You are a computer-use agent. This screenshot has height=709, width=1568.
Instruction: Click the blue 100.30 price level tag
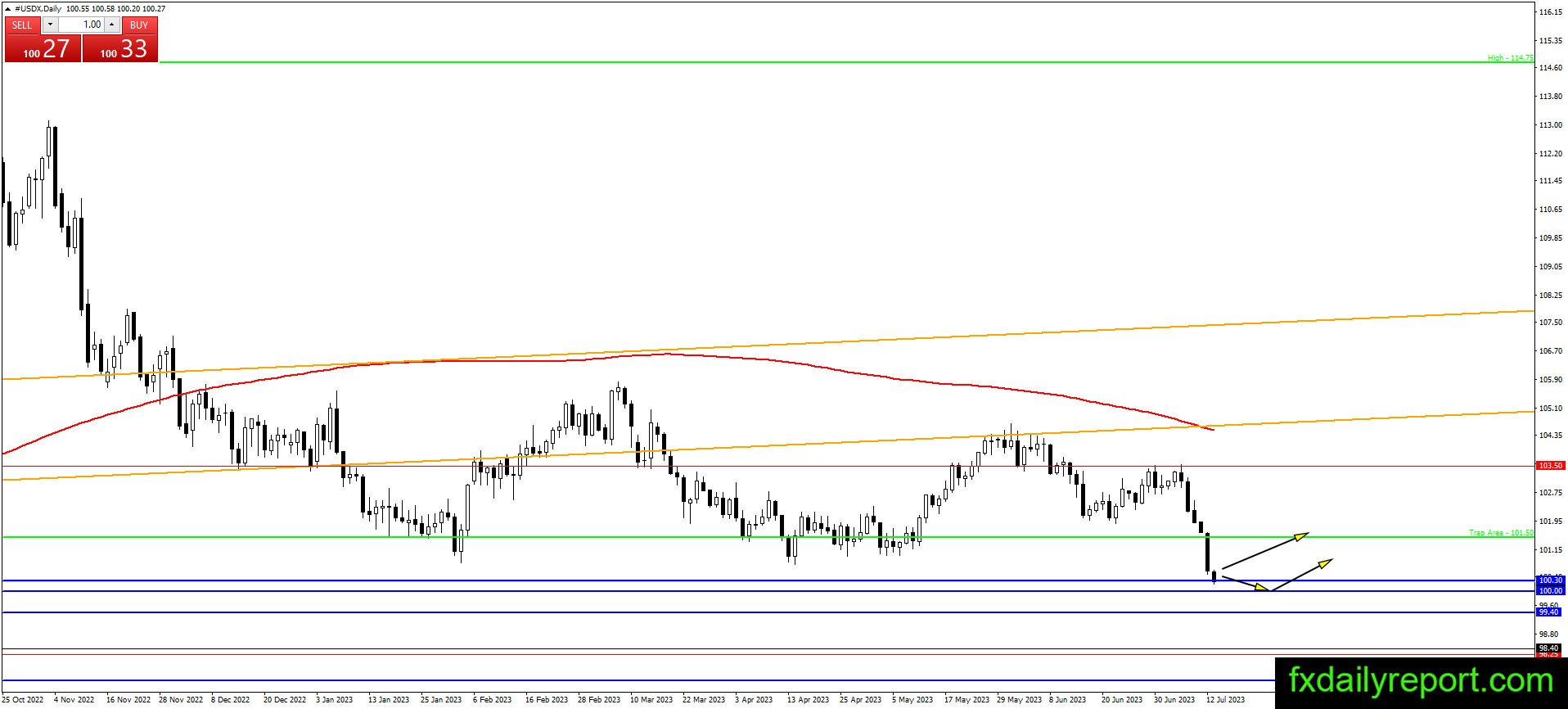[x=1550, y=580]
